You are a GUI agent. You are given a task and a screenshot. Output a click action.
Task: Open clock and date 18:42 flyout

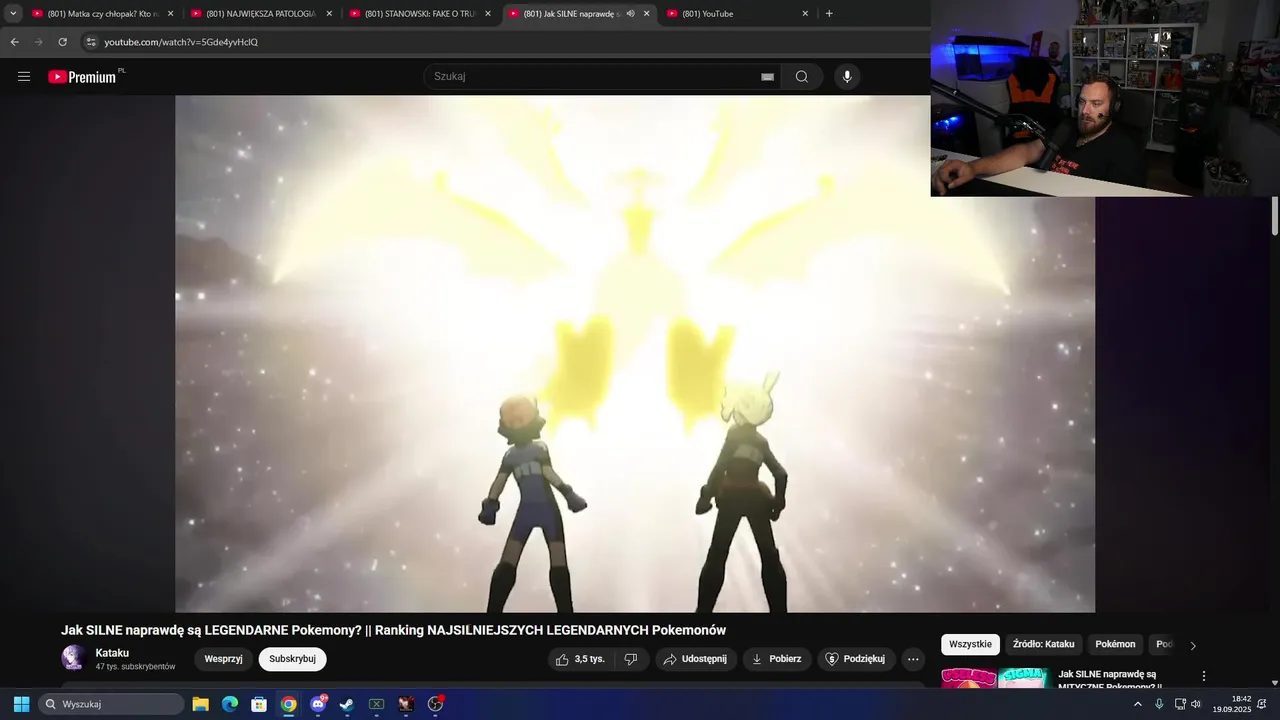pos(1232,704)
